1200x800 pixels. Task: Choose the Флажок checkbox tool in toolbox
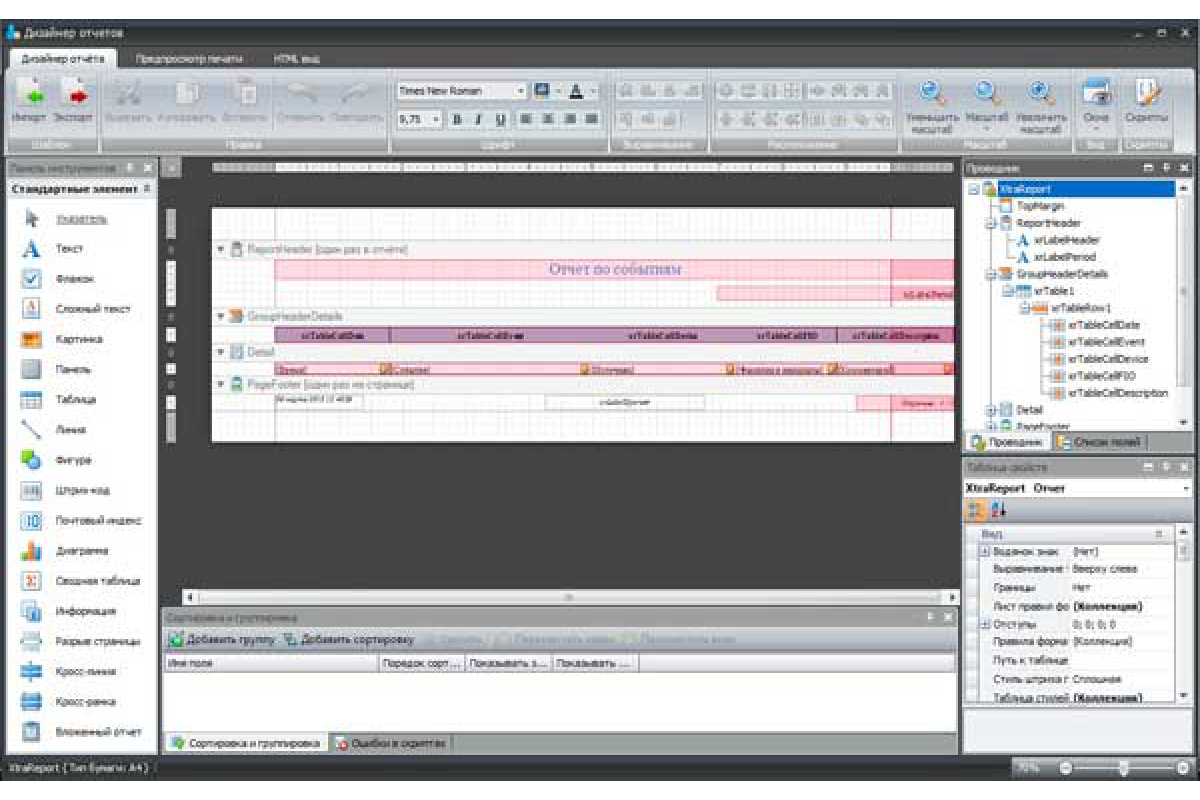[75, 279]
